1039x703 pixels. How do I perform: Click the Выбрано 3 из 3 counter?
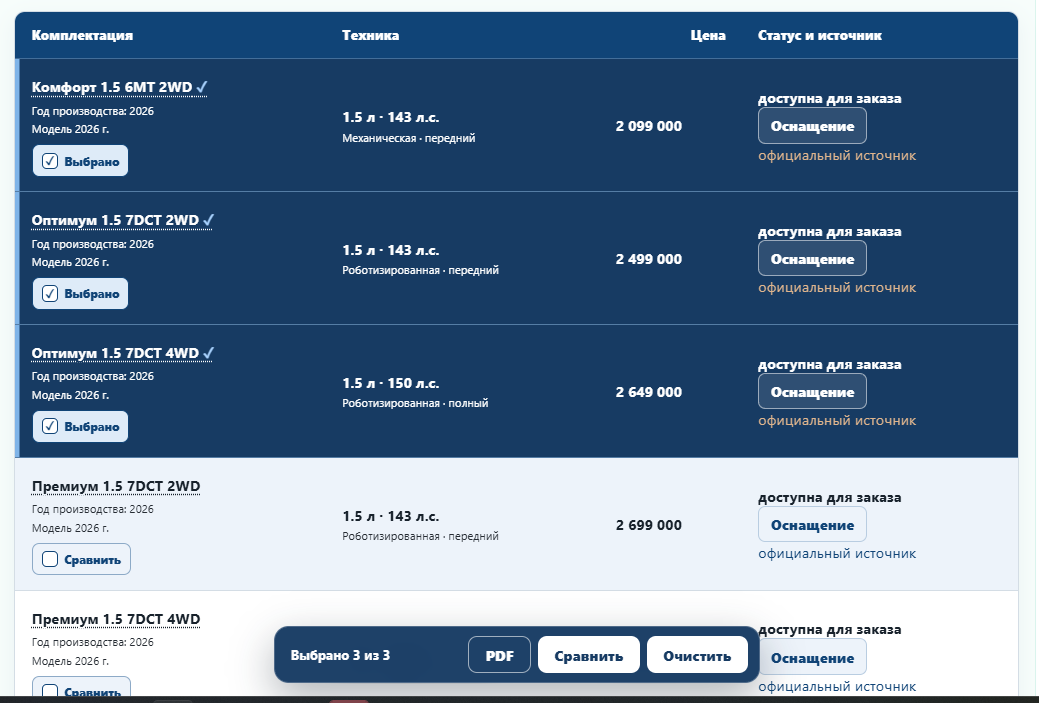(340, 655)
